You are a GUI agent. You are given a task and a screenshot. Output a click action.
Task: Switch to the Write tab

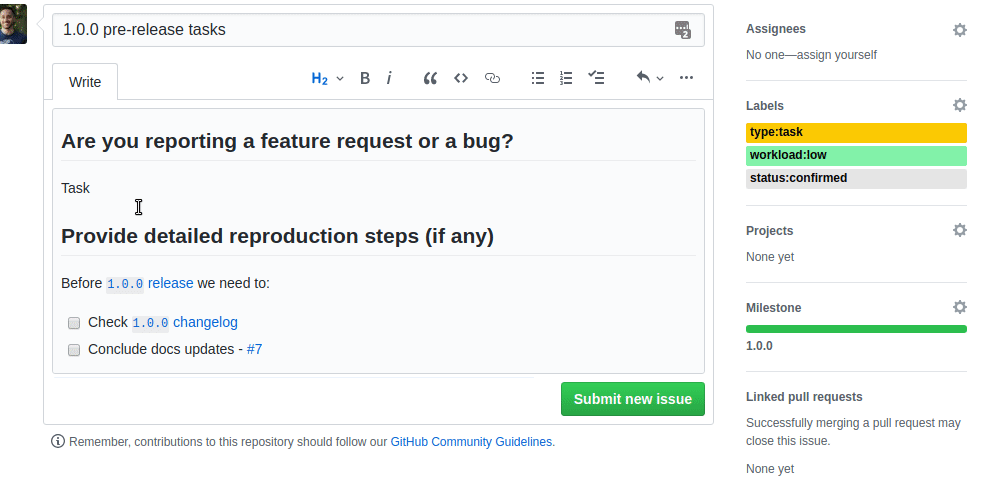click(85, 82)
